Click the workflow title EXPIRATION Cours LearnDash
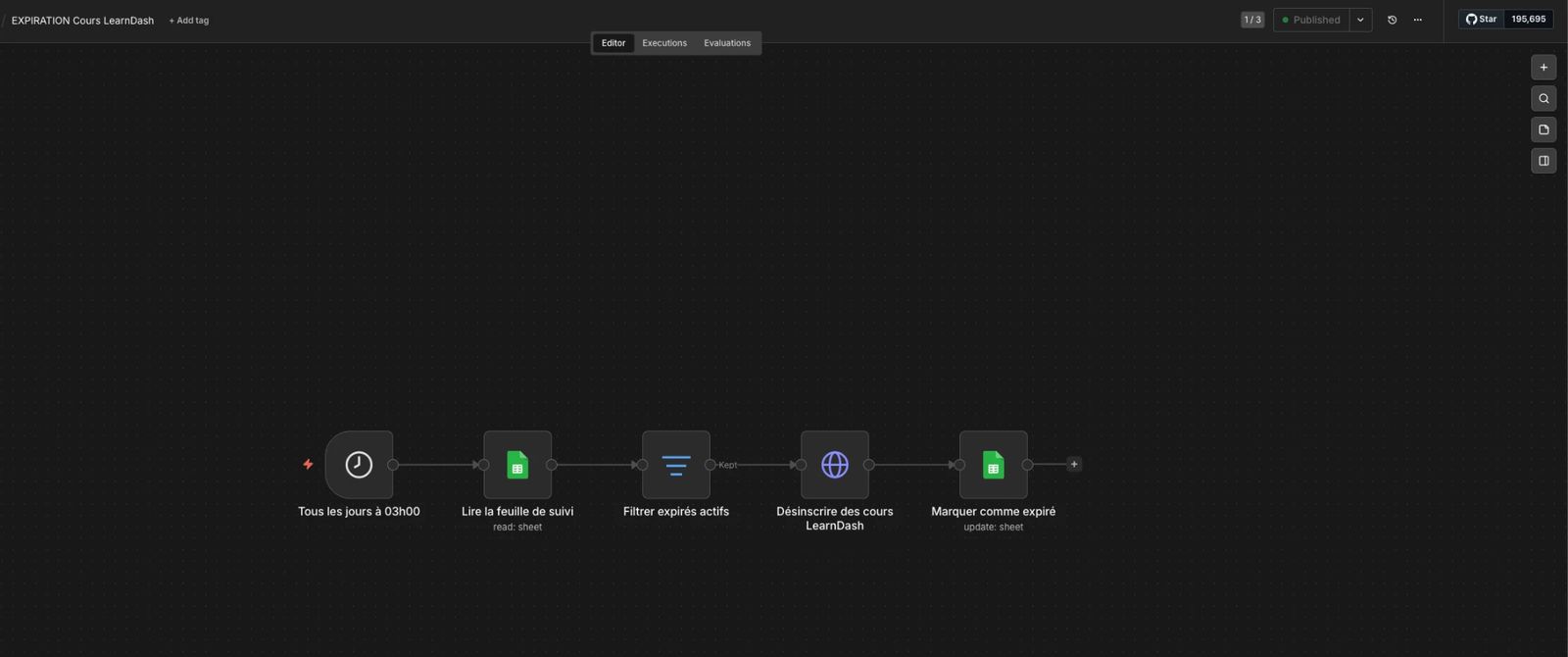 pyautogui.click(x=82, y=21)
